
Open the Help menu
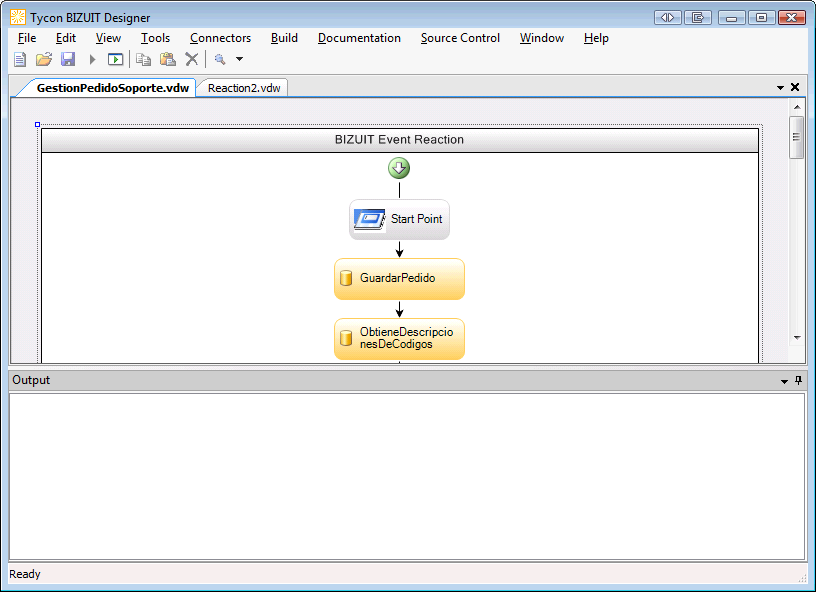coord(596,38)
